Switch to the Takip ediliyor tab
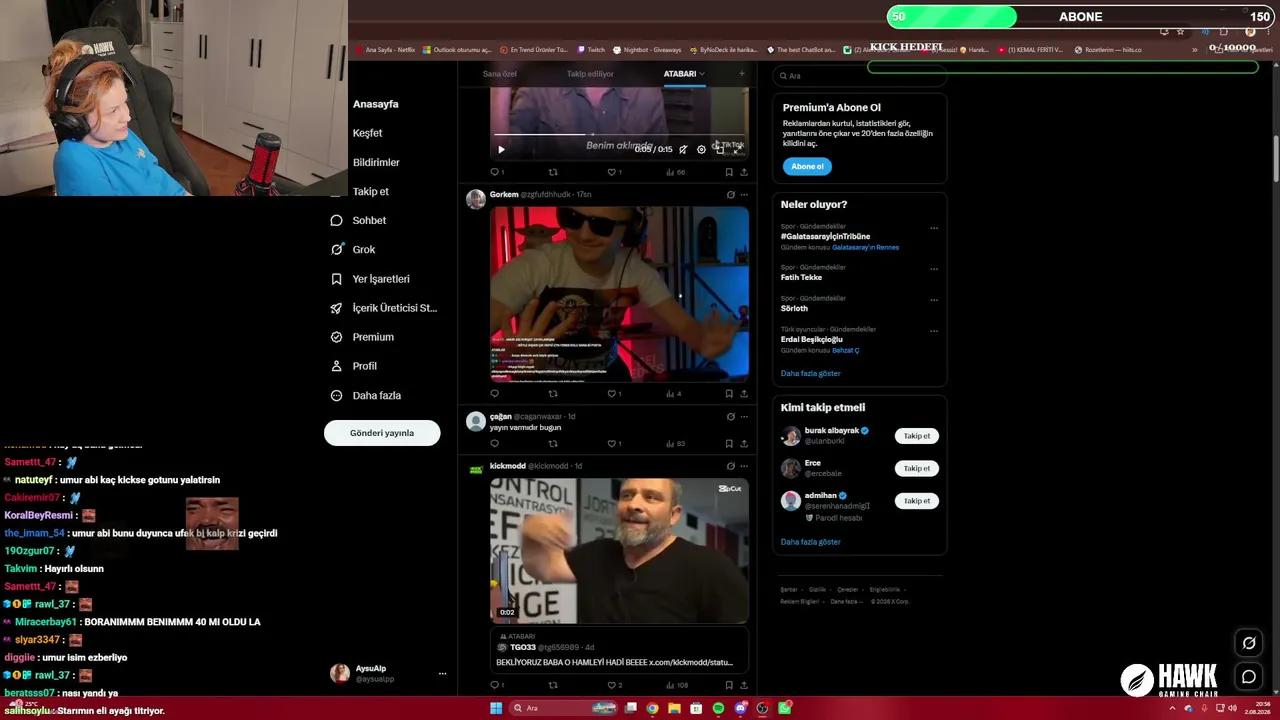Image resolution: width=1280 pixels, height=720 pixels. [590, 74]
